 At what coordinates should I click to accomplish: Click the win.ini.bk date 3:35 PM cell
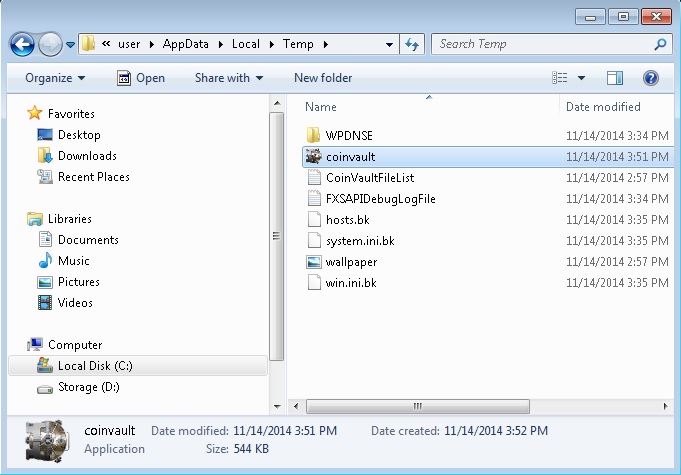(617, 283)
